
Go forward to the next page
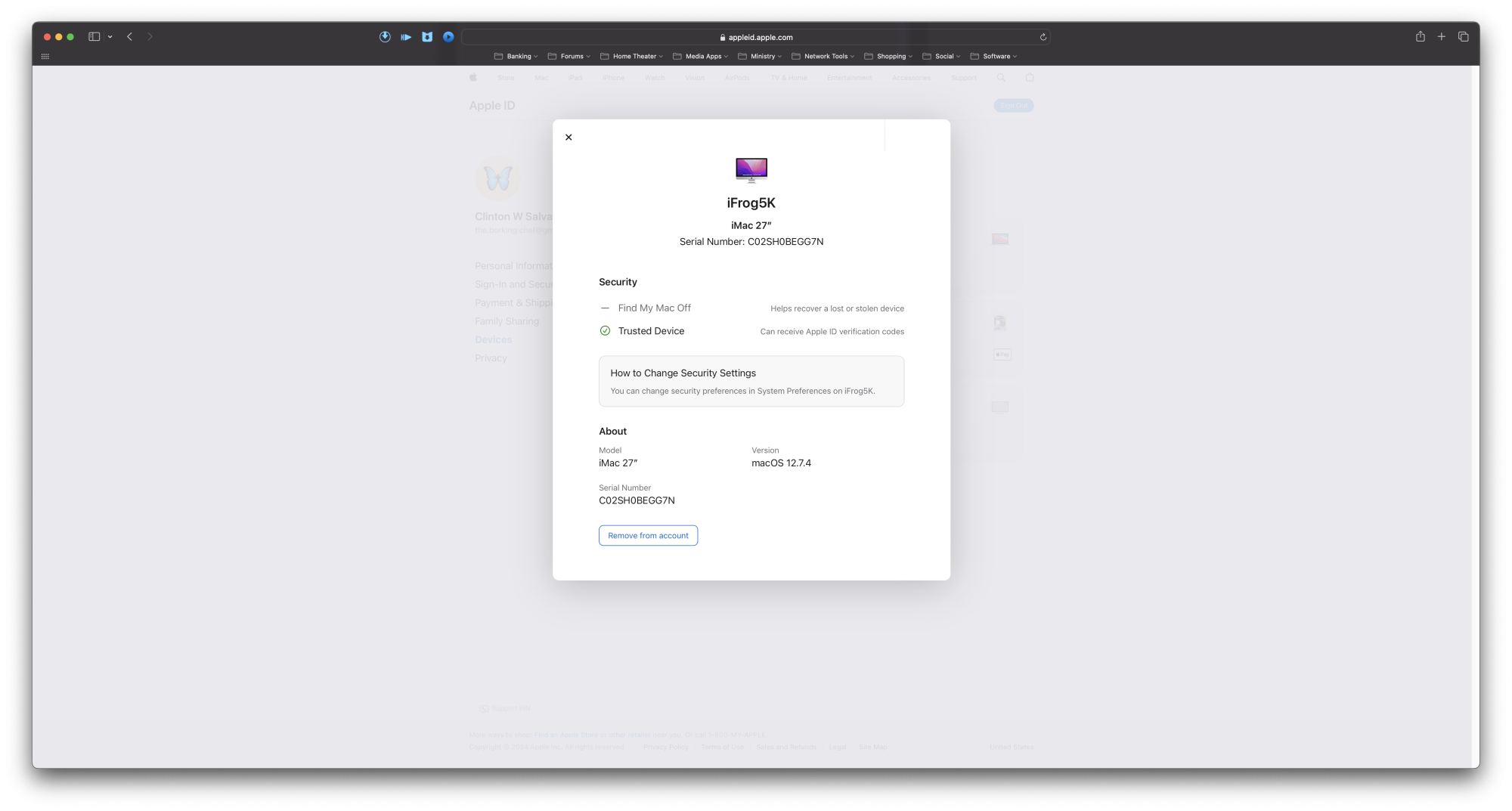pyautogui.click(x=150, y=36)
